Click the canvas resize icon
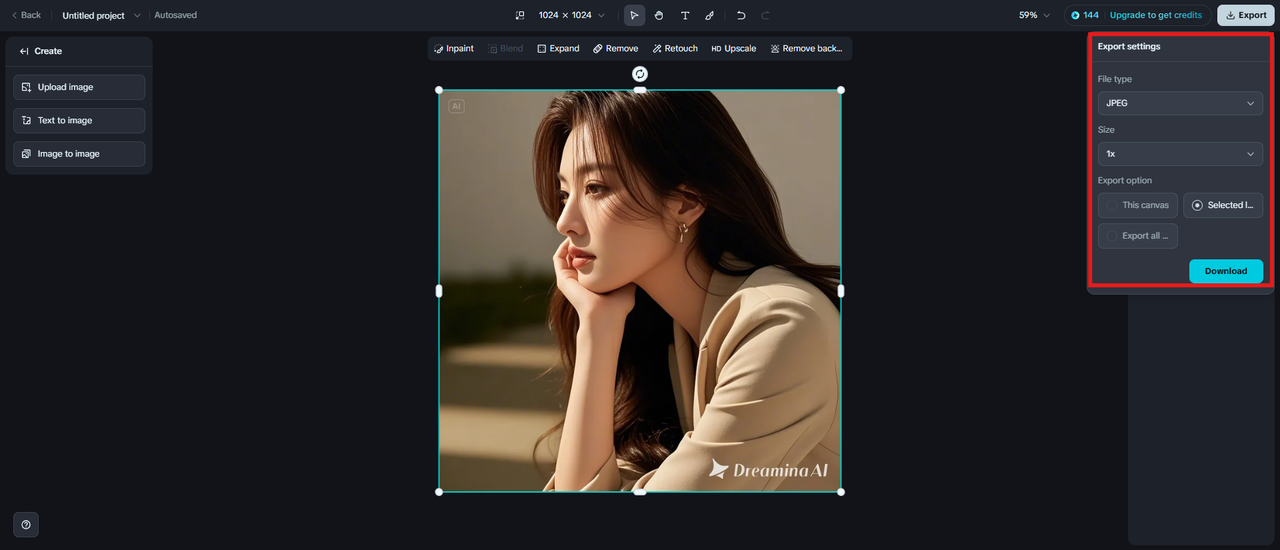 (520, 15)
